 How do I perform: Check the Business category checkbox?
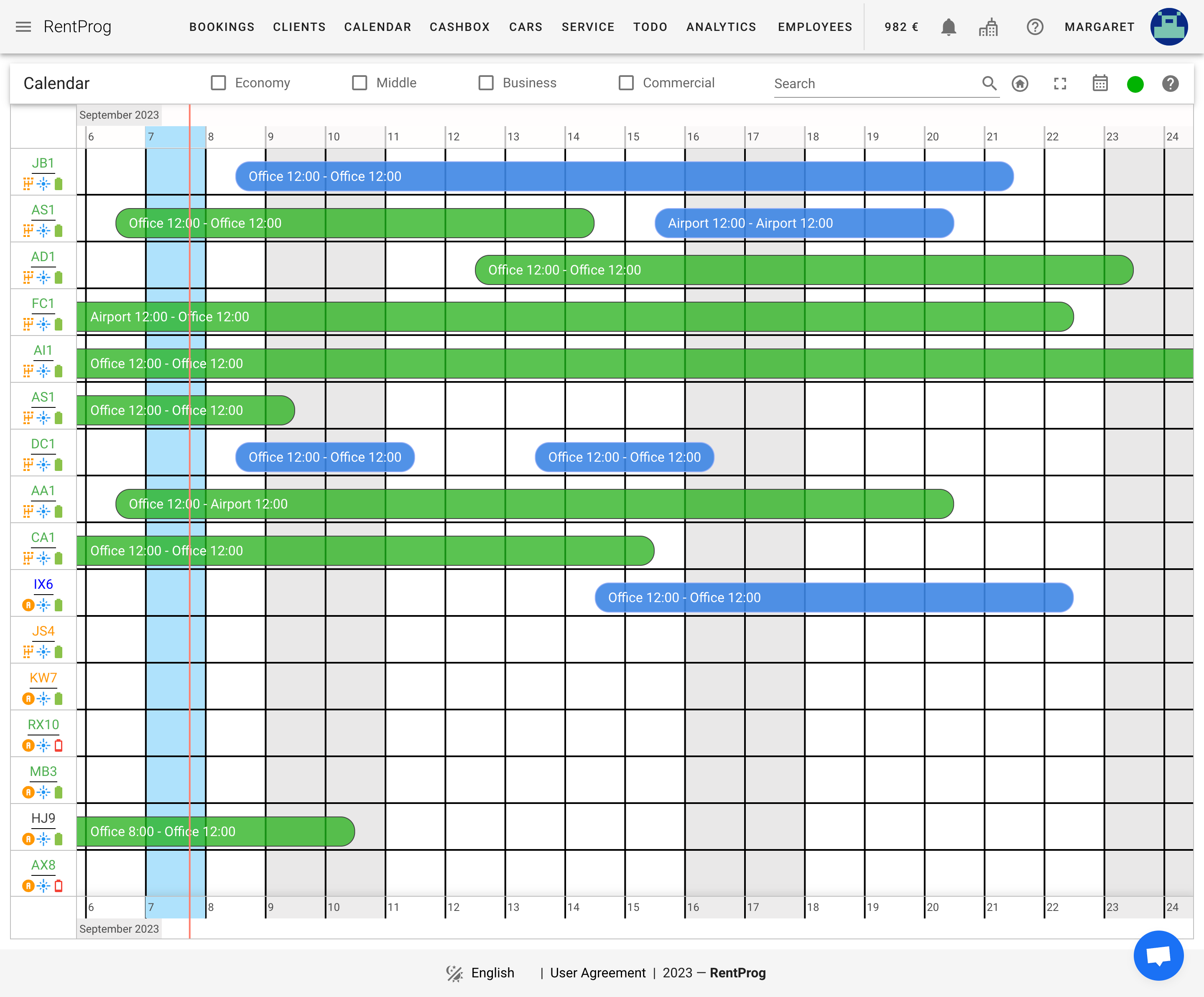click(486, 82)
